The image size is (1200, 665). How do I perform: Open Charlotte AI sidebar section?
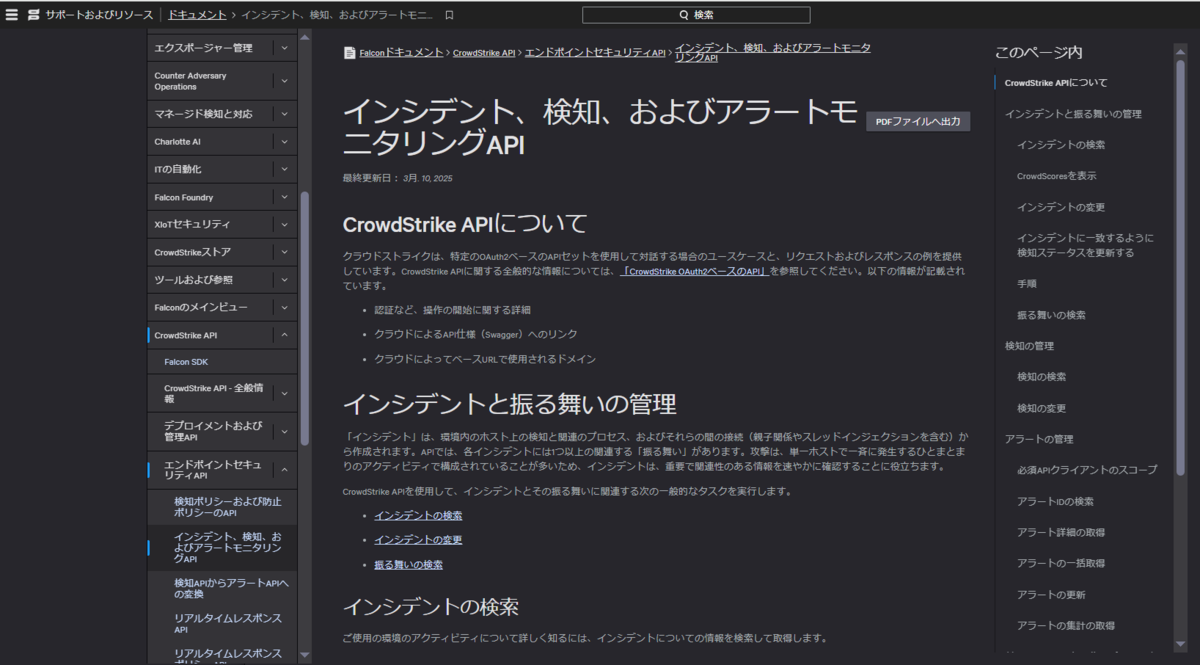pos(177,142)
